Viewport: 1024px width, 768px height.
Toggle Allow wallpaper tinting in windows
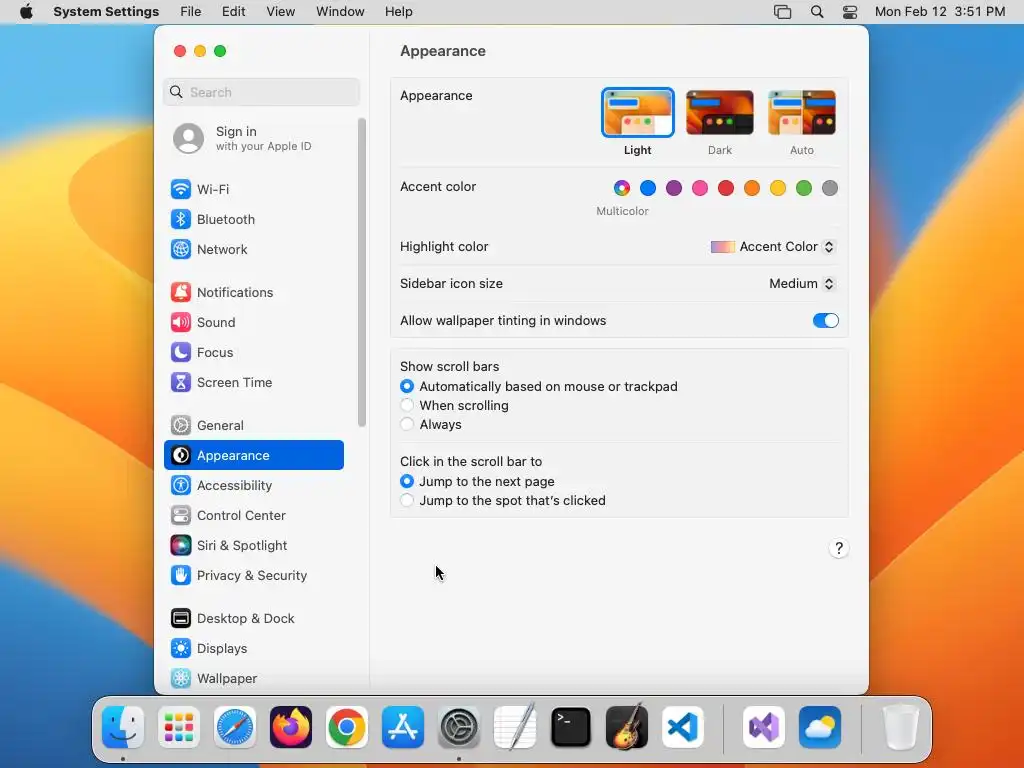825,321
